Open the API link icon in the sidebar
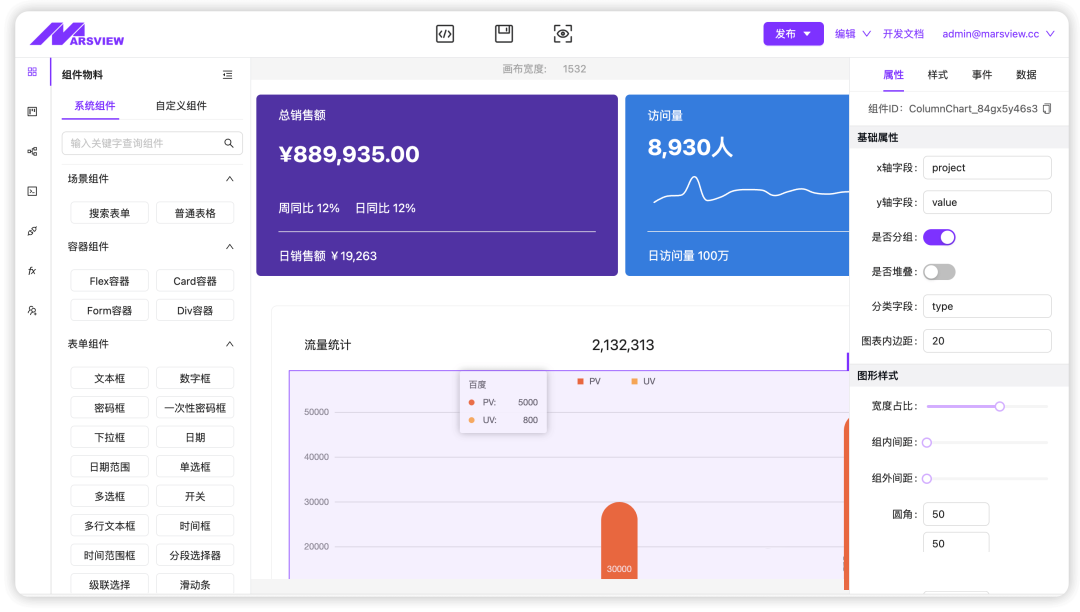The height and width of the screenshot is (612, 1080). point(32,231)
